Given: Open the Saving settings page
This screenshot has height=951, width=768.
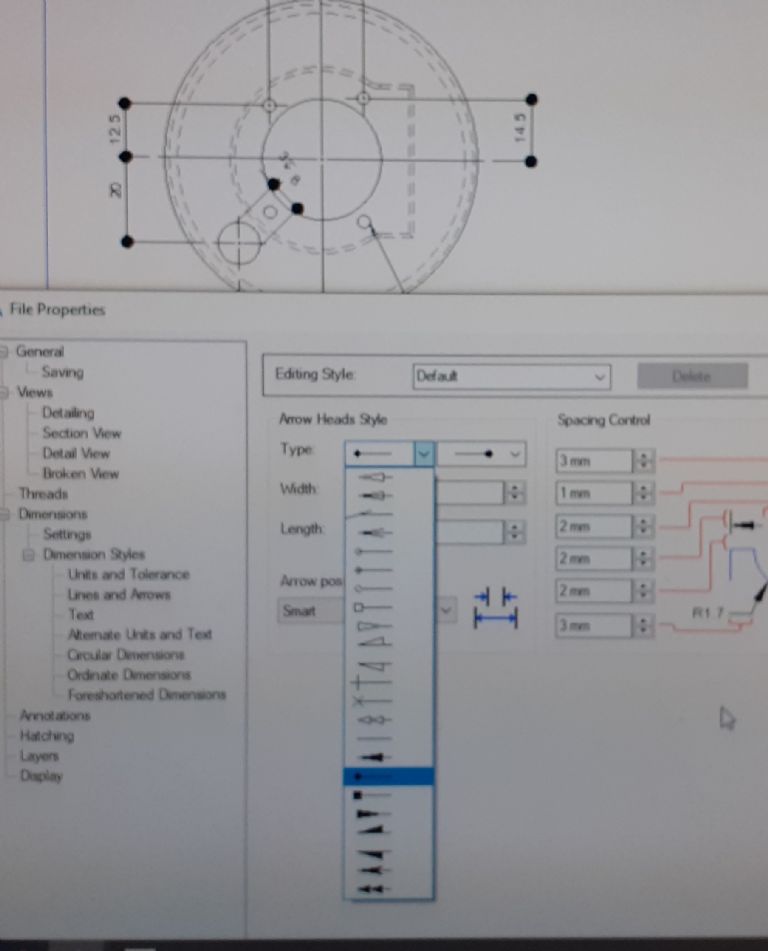Looking at the screenshot, I should (62, 372).
